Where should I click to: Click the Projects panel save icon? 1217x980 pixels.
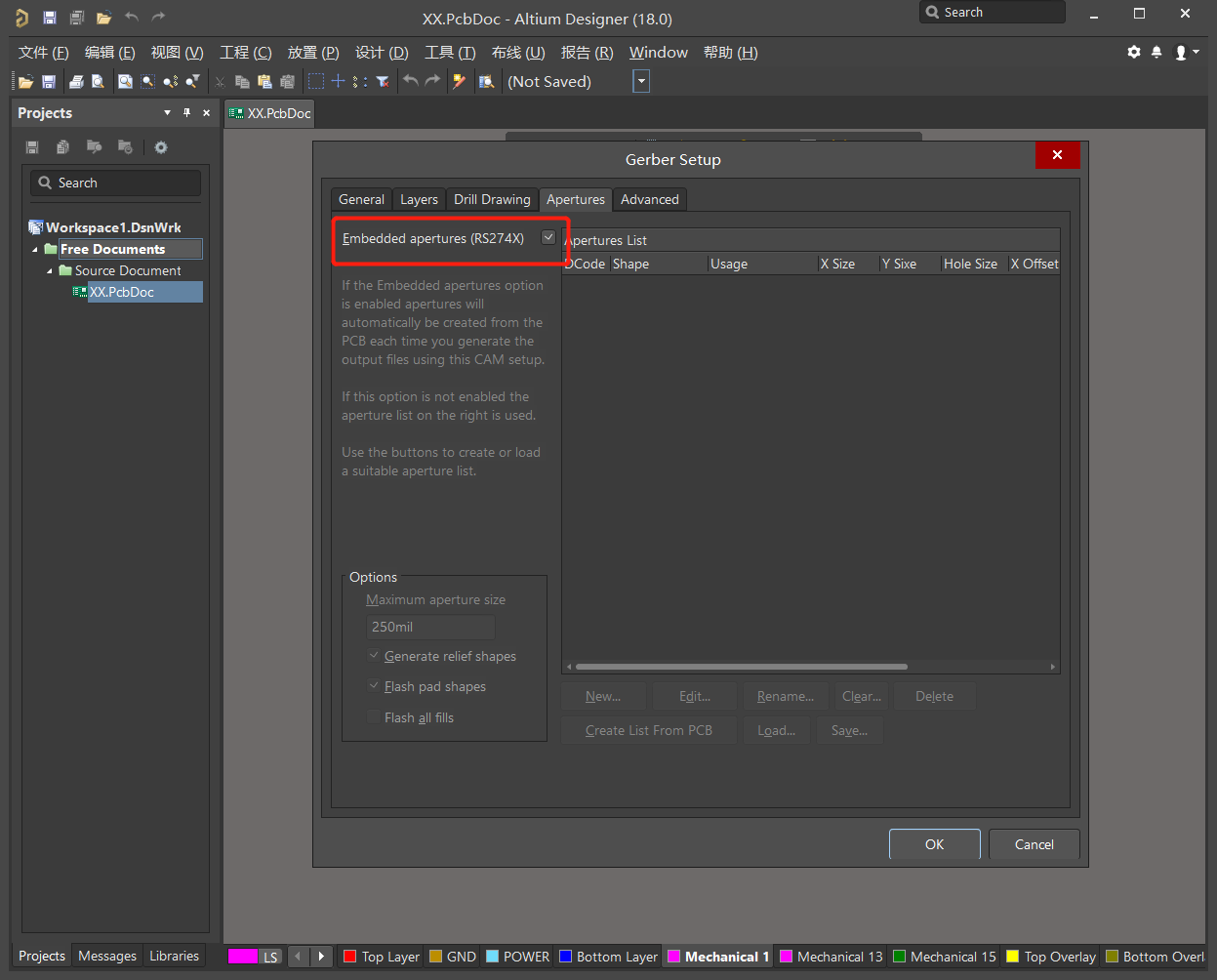point(32,147)
